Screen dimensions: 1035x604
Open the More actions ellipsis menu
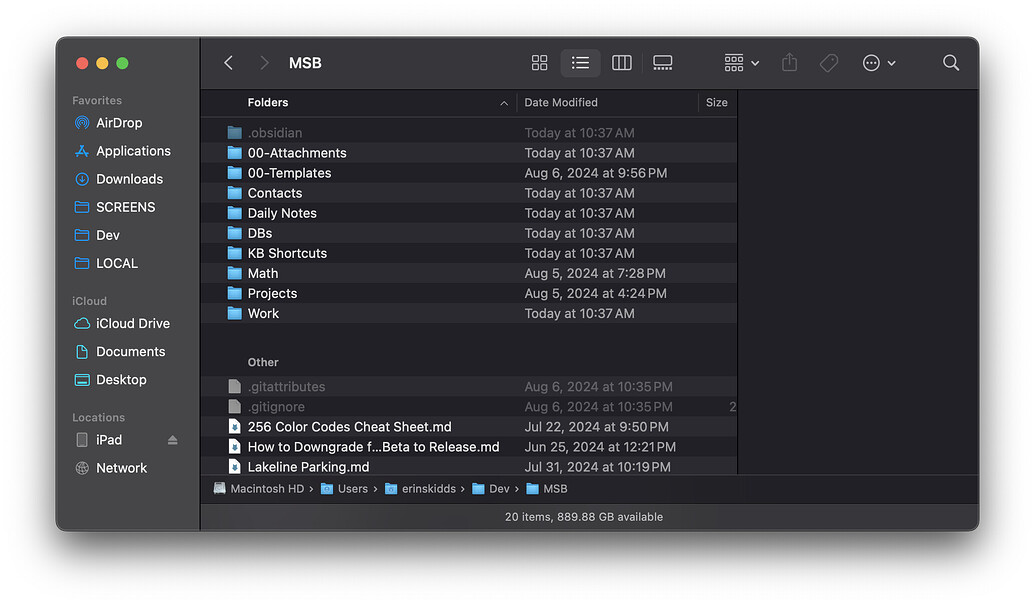(878, 63)
